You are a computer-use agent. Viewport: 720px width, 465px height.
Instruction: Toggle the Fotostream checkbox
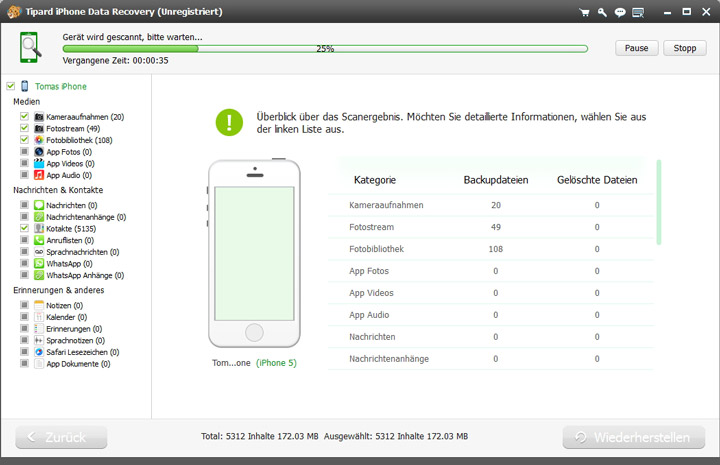point(24,129)
